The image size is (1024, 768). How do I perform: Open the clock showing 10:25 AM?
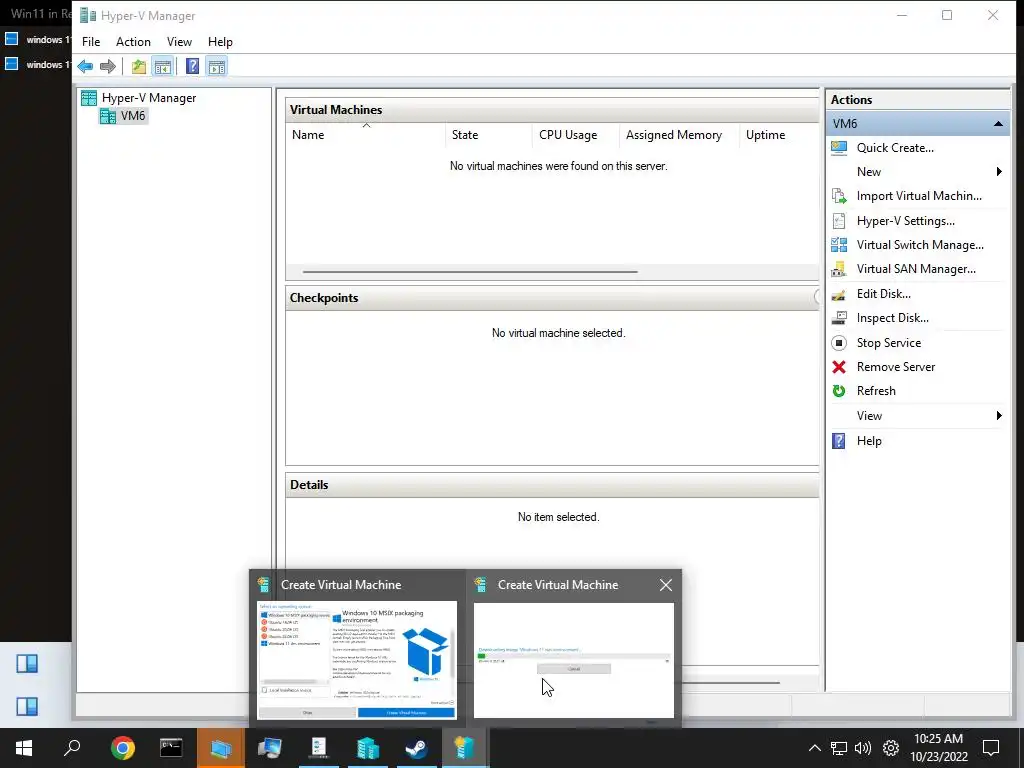tap(938, 748)
